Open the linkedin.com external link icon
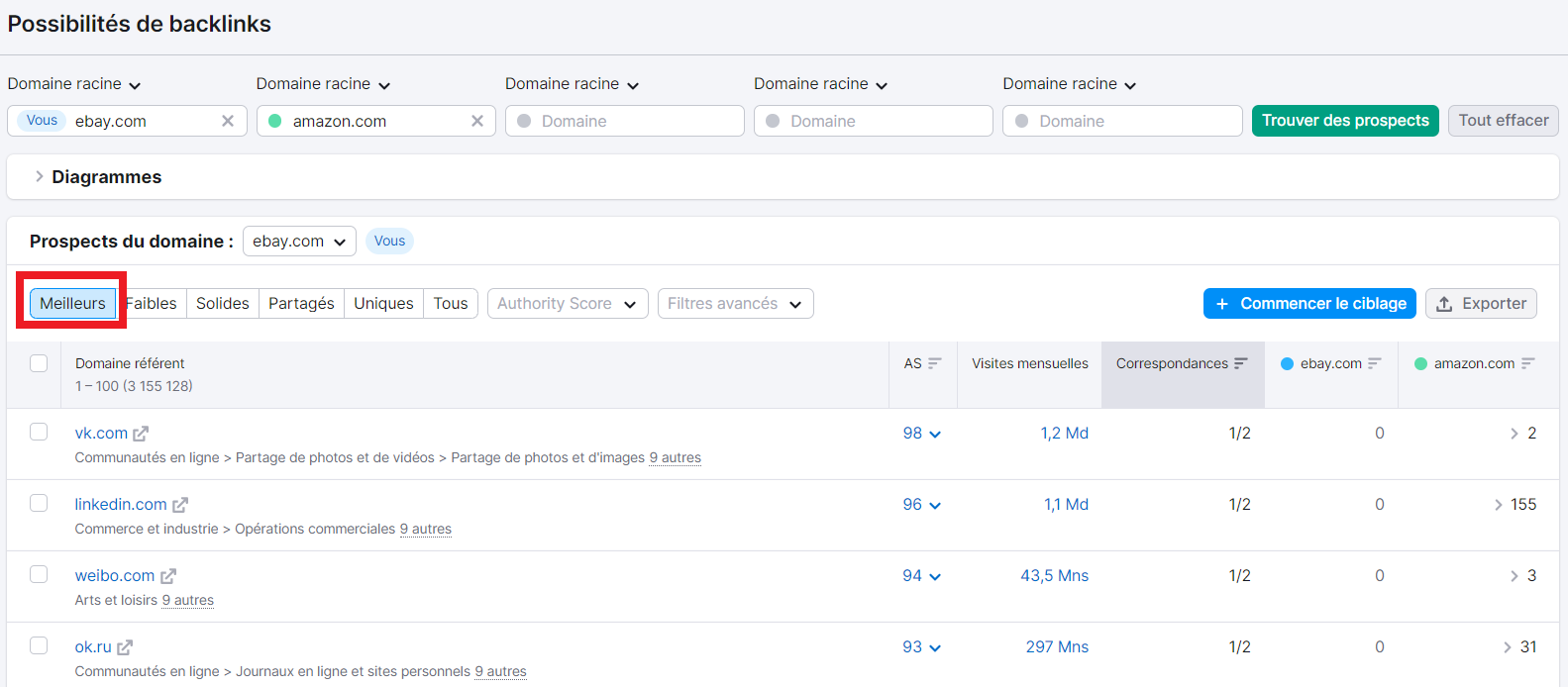 click(x=180, y=505)
